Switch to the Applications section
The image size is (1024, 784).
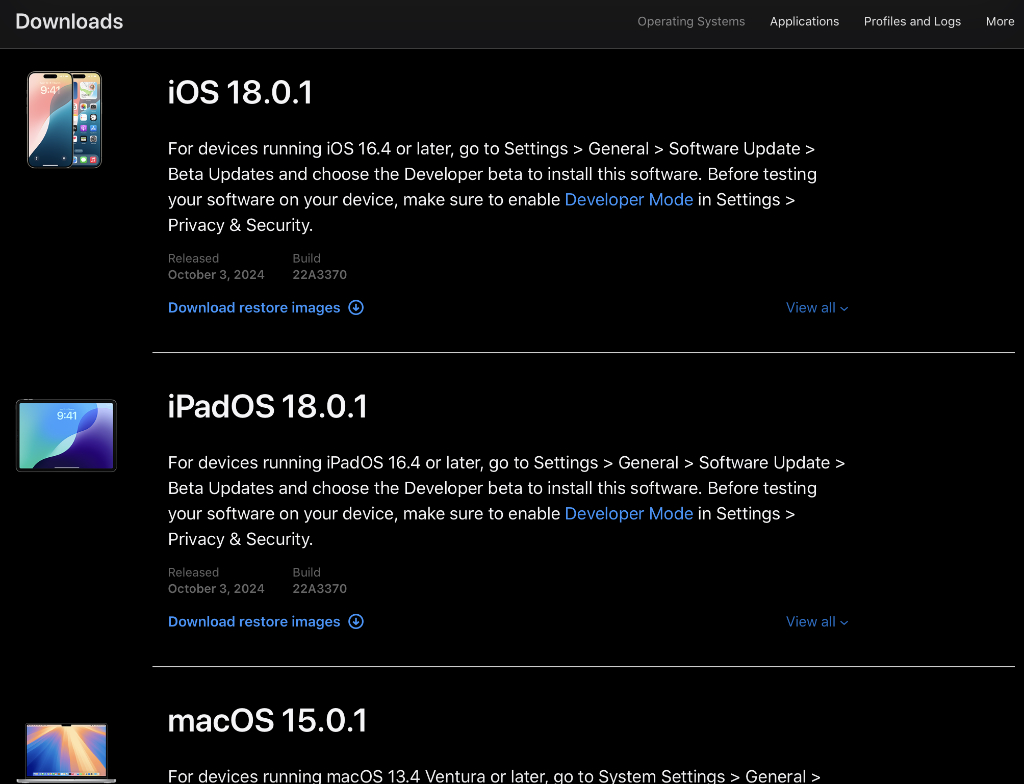tap(804, 21)
